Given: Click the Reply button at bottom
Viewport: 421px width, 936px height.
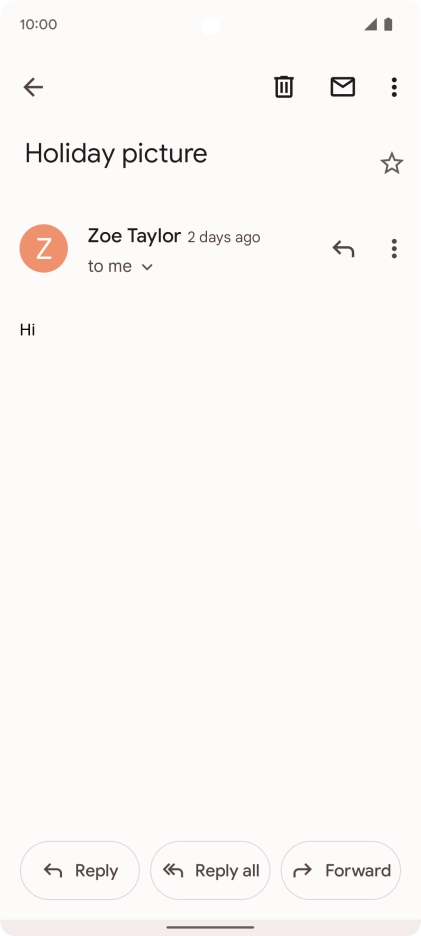Looking at the screenshot, I should [x=80, y=870].
